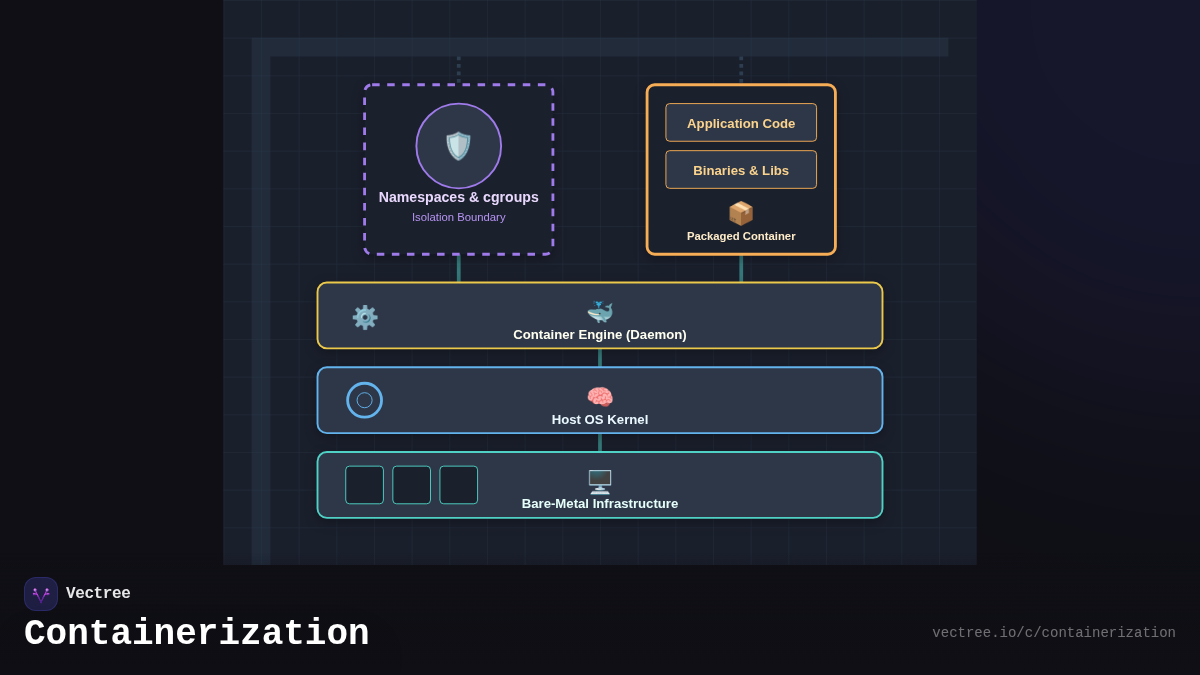1200x675 pixels.
Task: Click the Containerization title text
Action: [197, 634]
